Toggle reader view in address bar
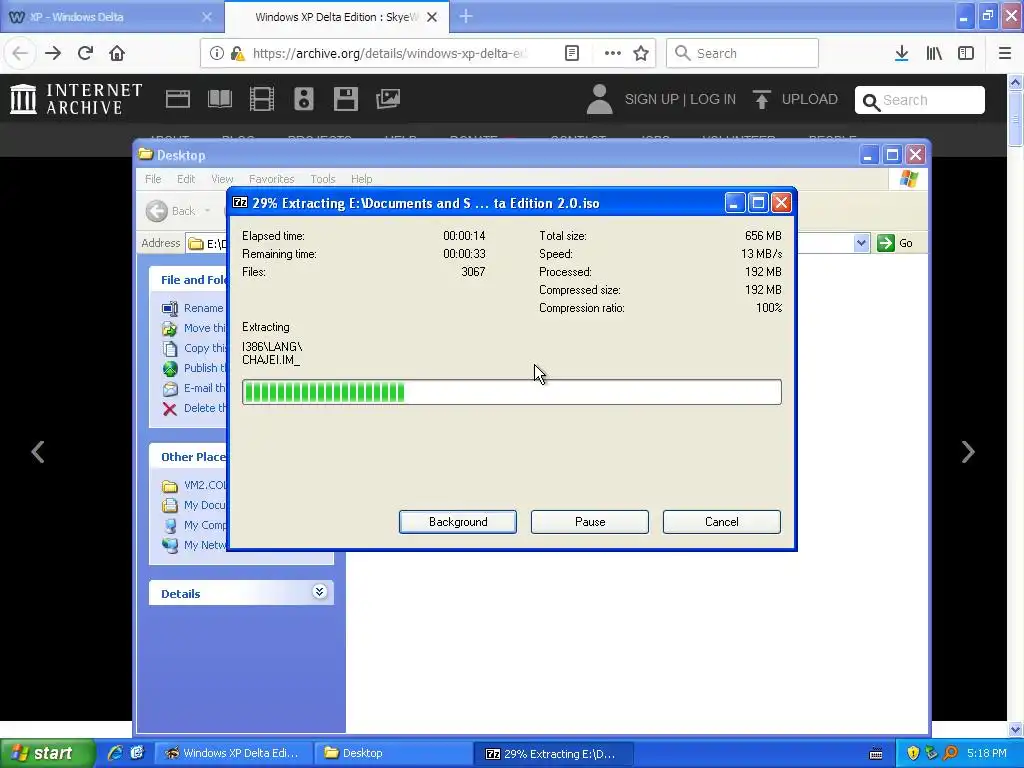This screenshot has width=1024, height=768. coord(571,53)
